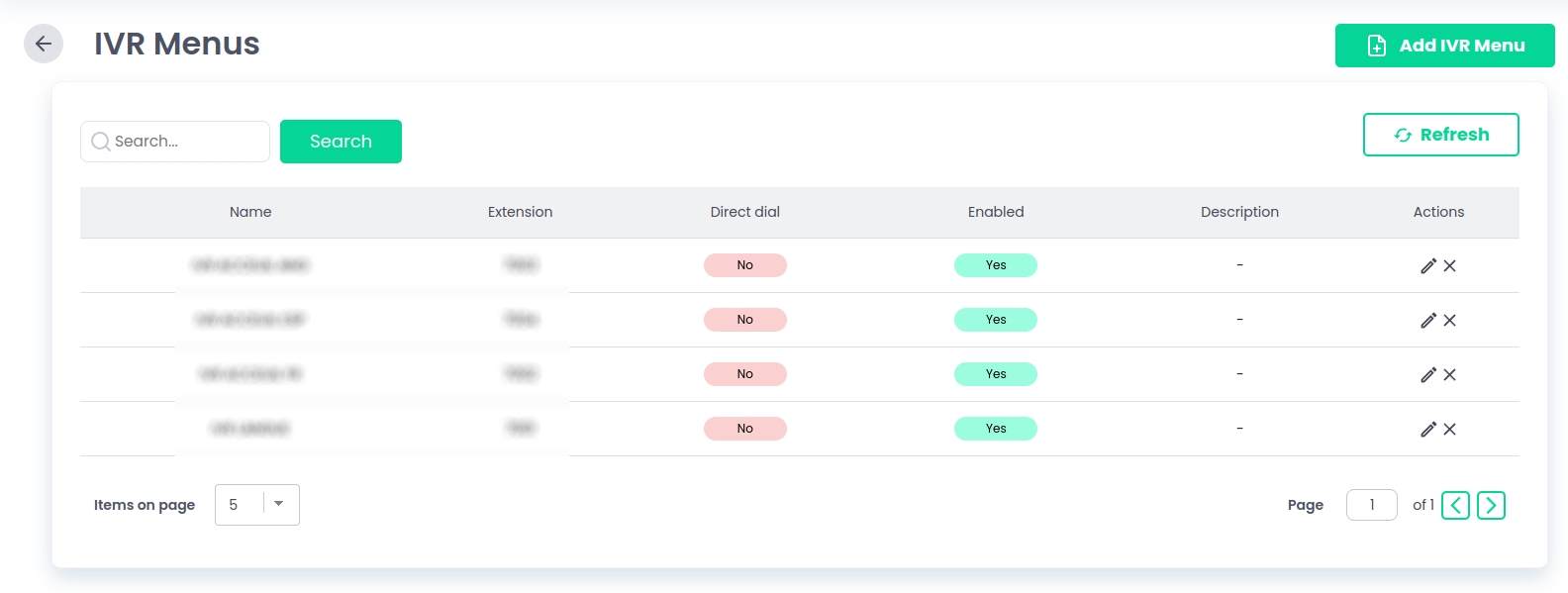This screenshot has width=1568, height=593.
Task: Edit the first IVR menu row
Action: pos(1427,265)
